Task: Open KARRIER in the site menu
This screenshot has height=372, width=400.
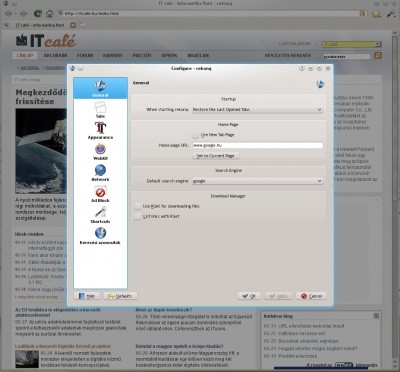Action: (x=112, y=55)
